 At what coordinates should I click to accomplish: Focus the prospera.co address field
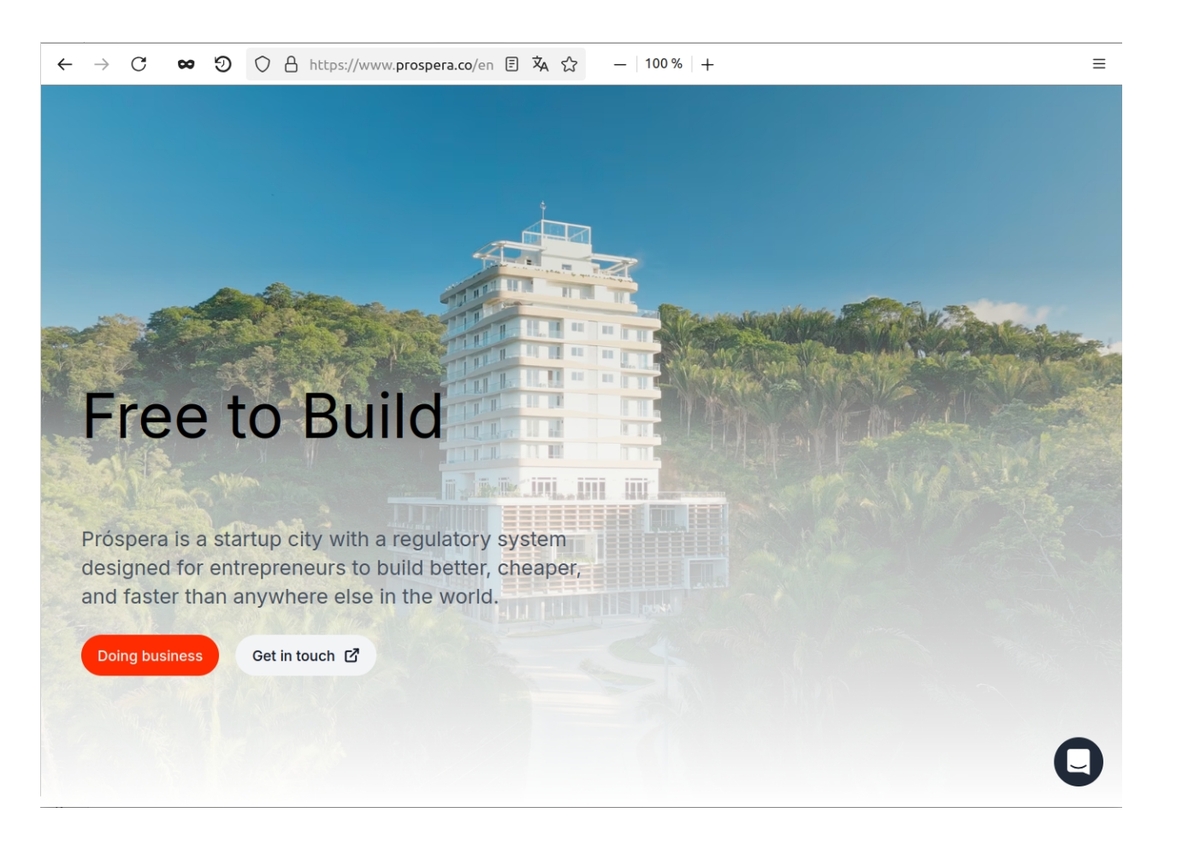tap(401, 65)
